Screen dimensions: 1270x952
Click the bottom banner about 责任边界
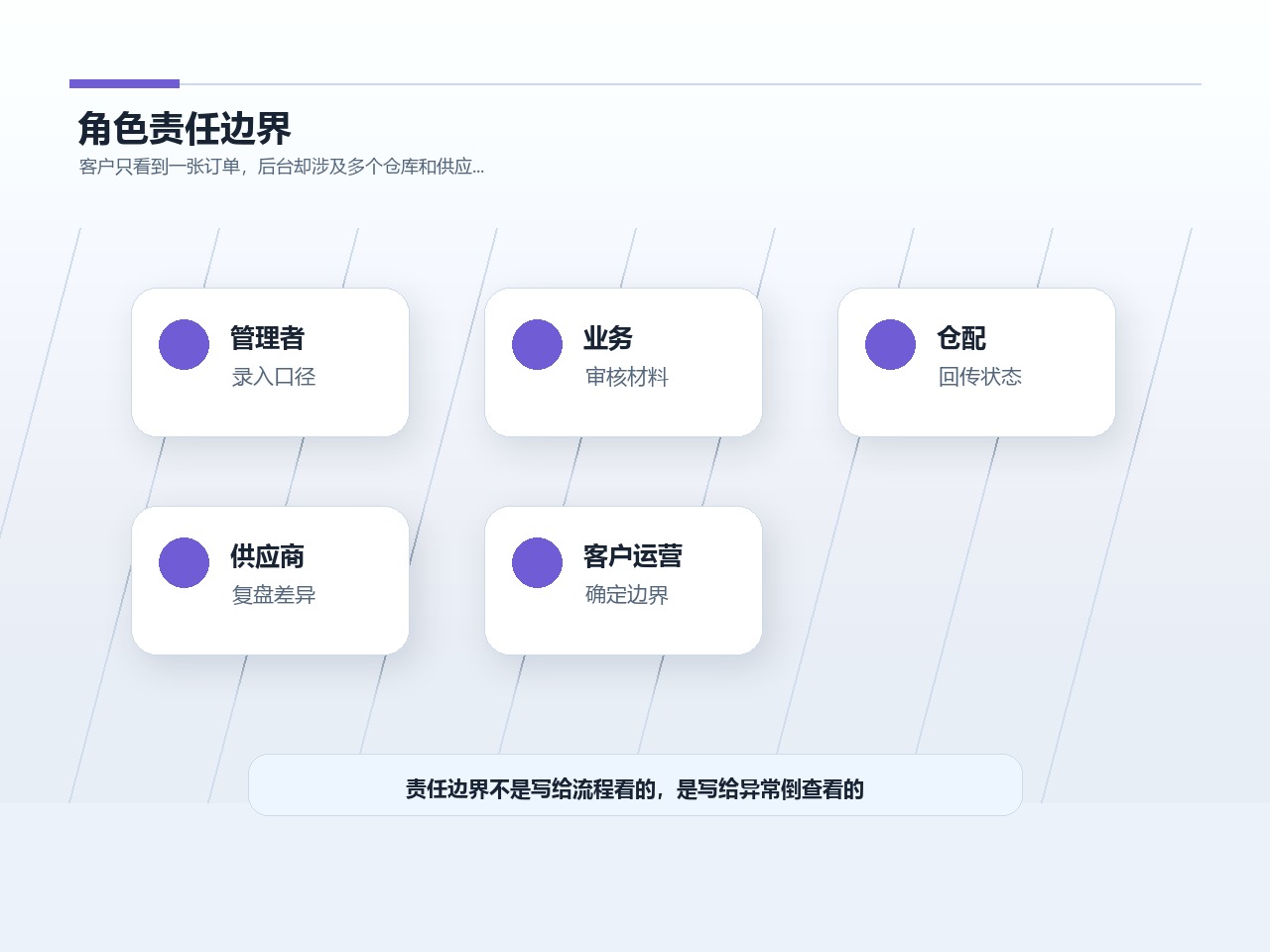pos(635,785)
